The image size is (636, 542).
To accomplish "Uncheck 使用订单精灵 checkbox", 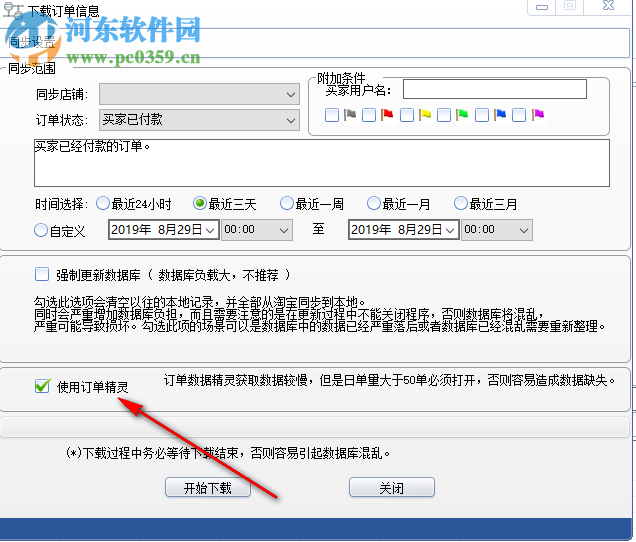I will [x=43, y=386].
